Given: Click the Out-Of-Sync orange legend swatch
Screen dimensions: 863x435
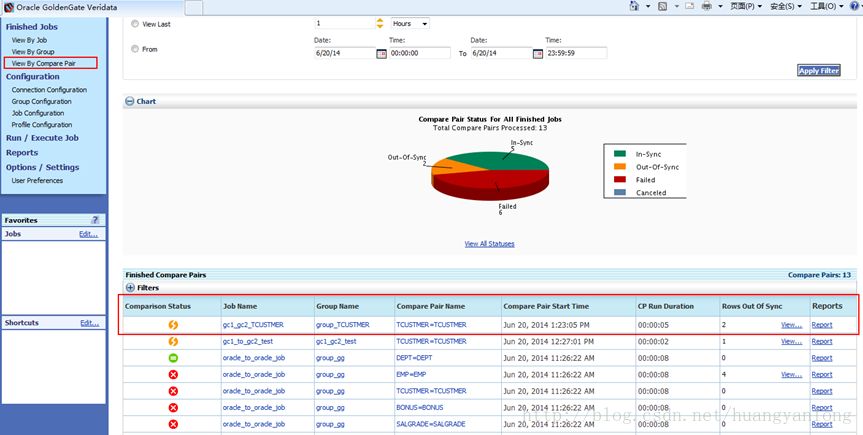Looking at the screenshot, I should (620, 167).
